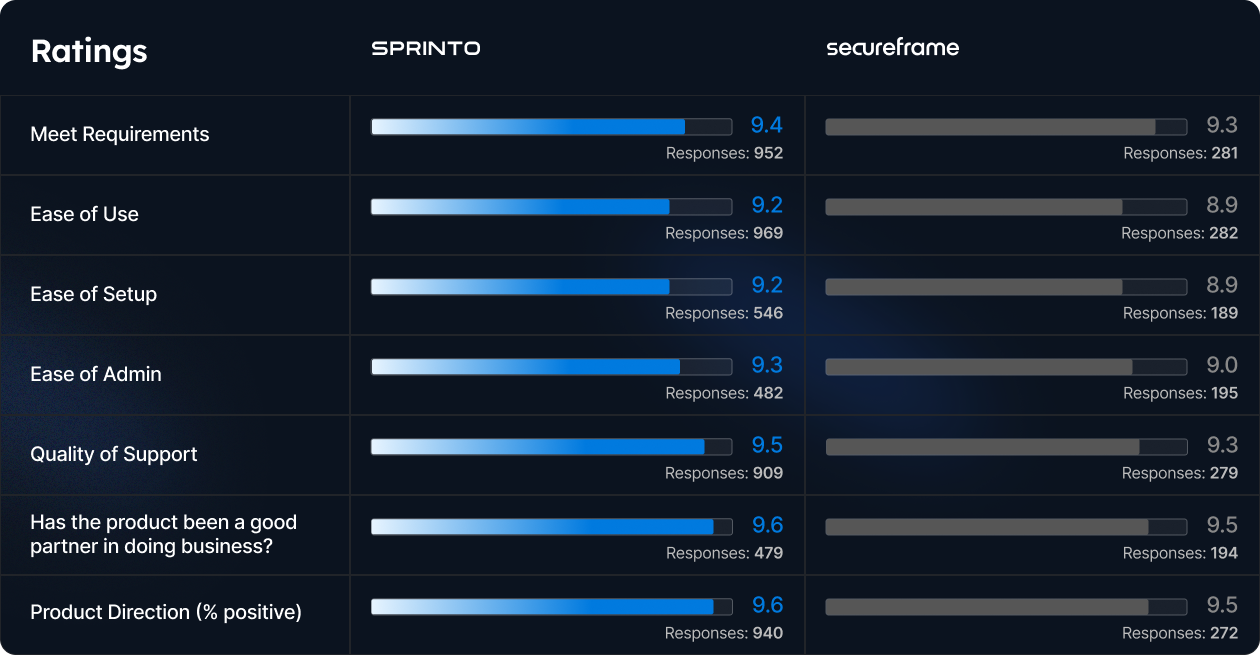This screenshot has height=655, width=1260.
Task: Select the Meet Requirements row label
Action: 120,134
